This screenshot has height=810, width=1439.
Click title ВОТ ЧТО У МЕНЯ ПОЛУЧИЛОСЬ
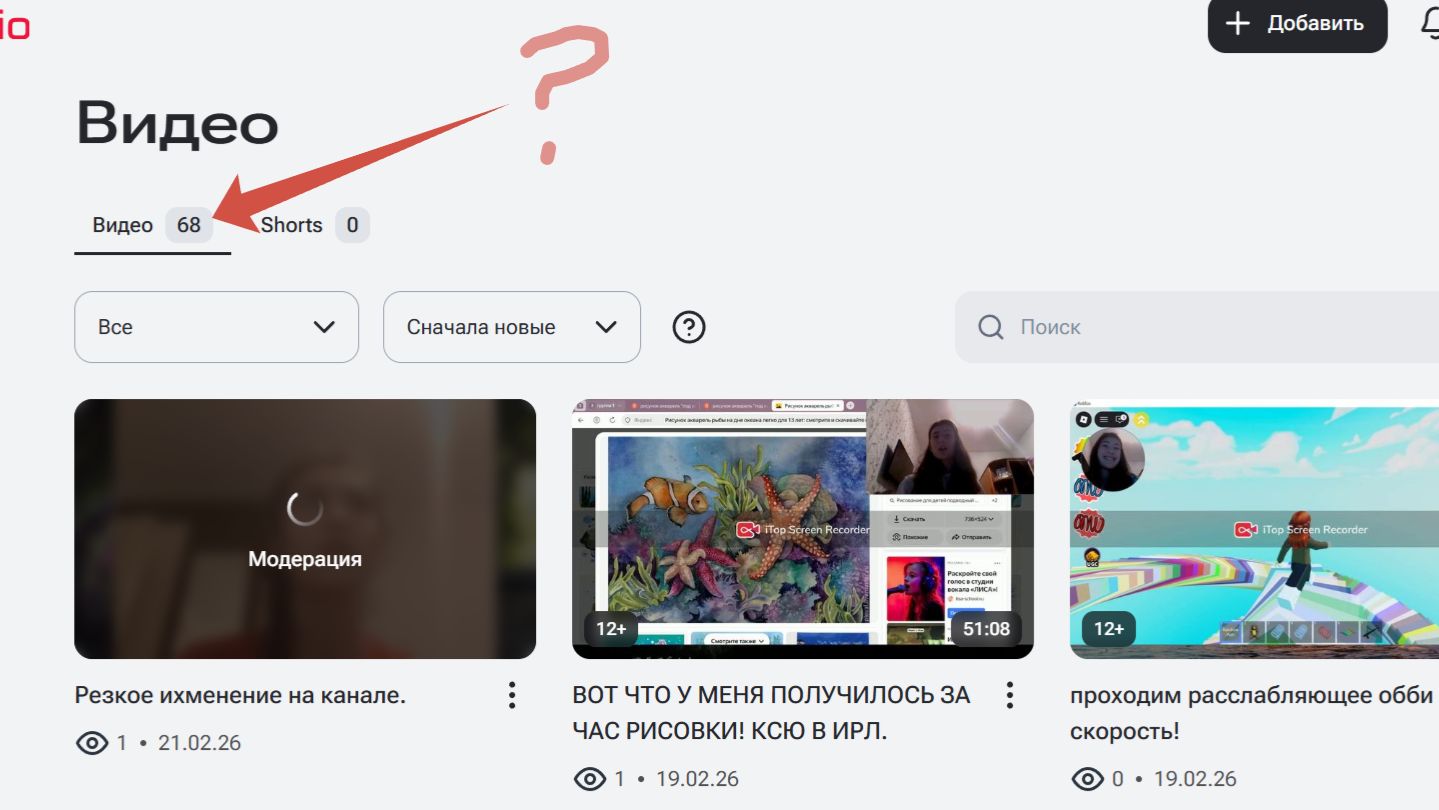coord(771,713)
